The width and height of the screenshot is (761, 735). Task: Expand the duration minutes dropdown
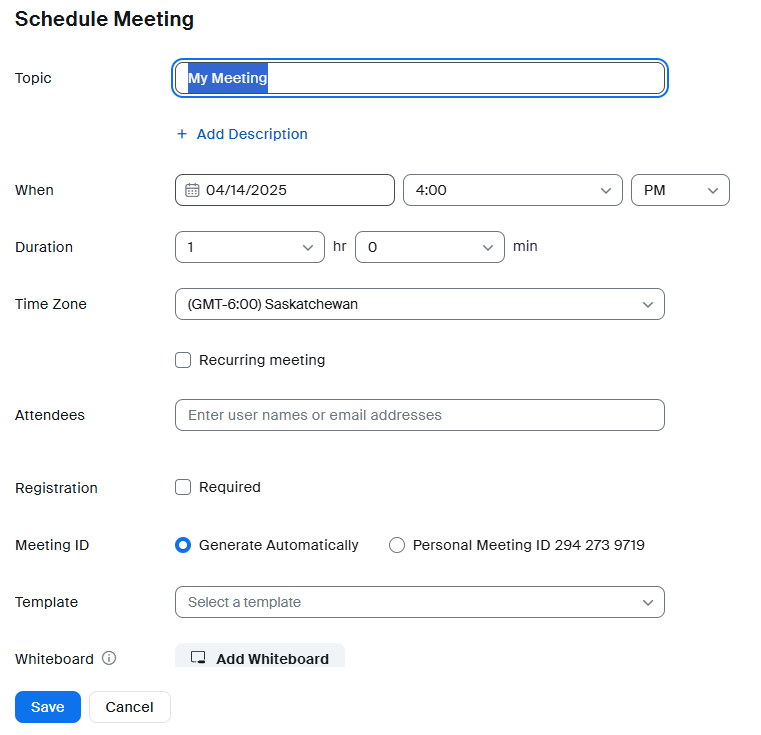click(x=430, y=247)
